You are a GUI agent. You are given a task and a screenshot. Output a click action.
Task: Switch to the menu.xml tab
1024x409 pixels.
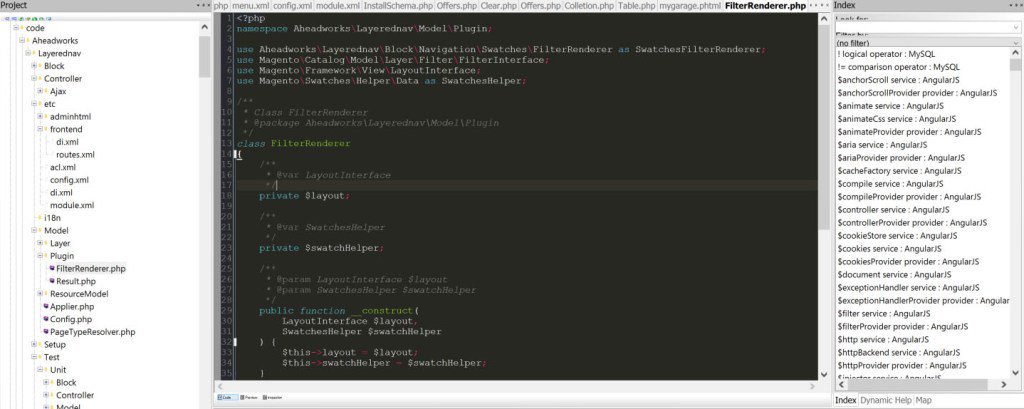point(250,6)
